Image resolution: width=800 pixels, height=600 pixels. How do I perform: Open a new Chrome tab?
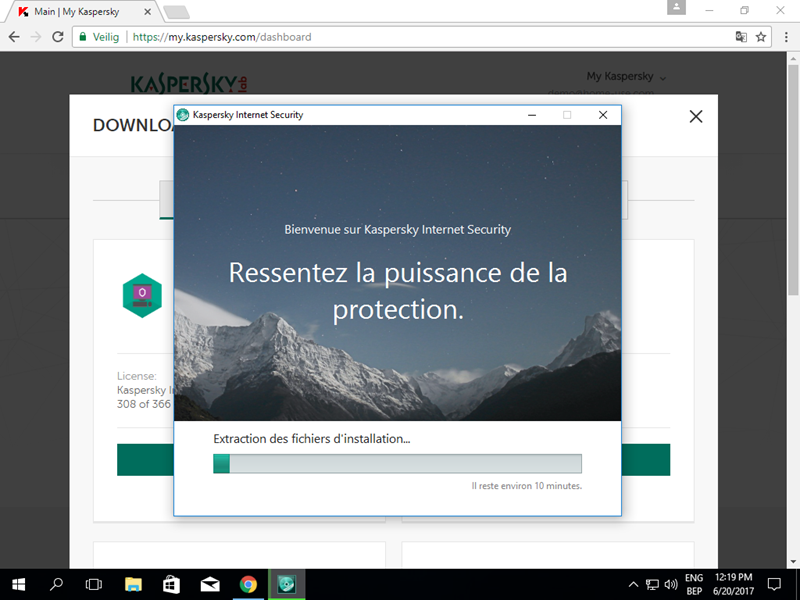point(176,12)
